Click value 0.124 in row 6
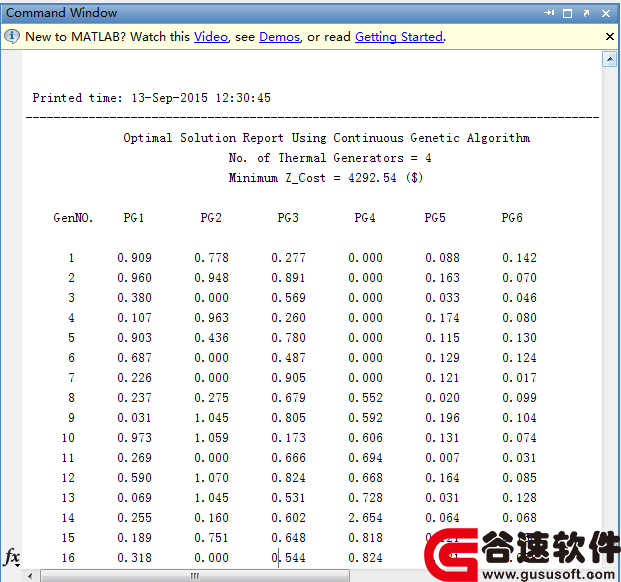 pyautogui.click(x=519, y=358)
